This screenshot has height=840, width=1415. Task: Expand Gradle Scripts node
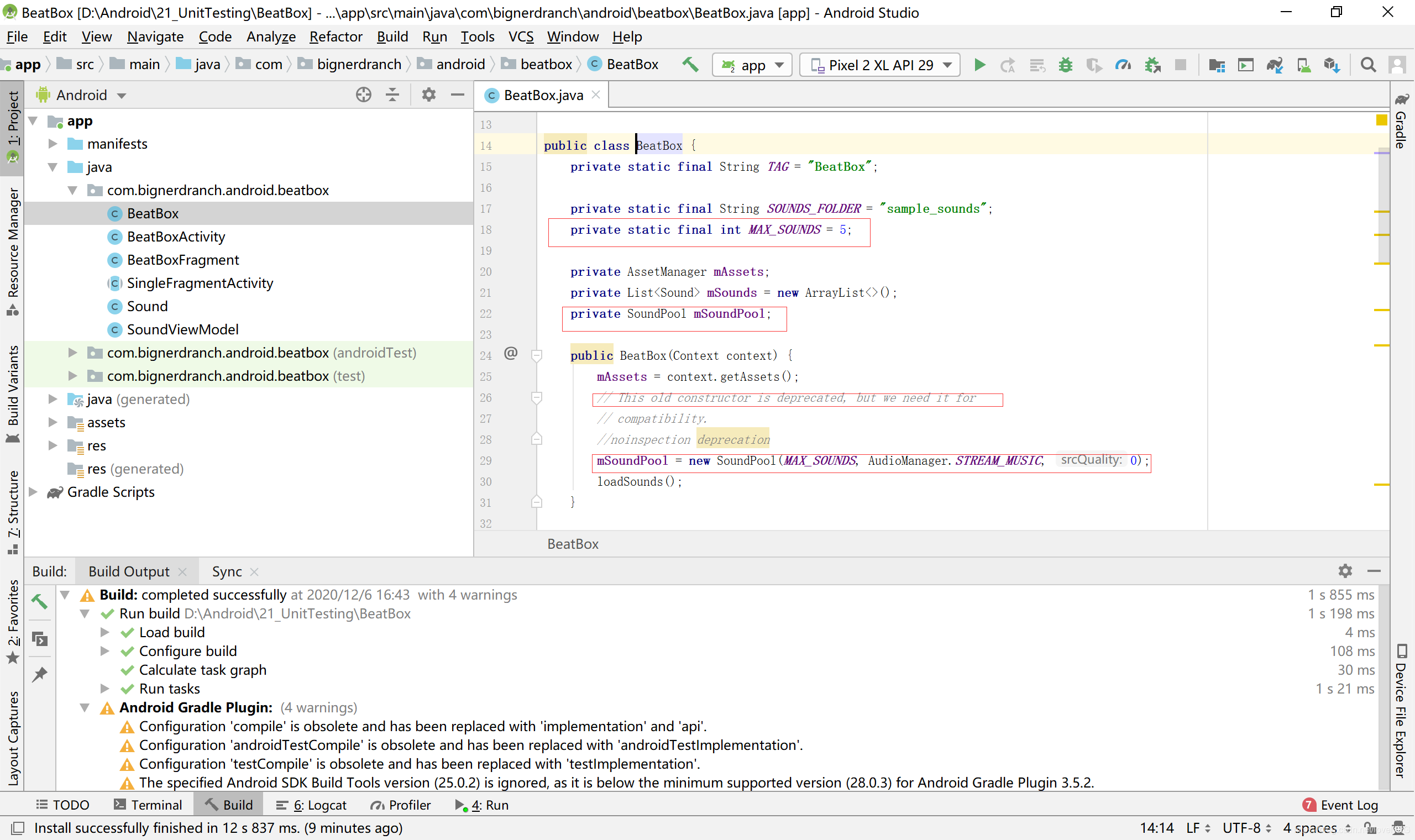pos(33,492)
